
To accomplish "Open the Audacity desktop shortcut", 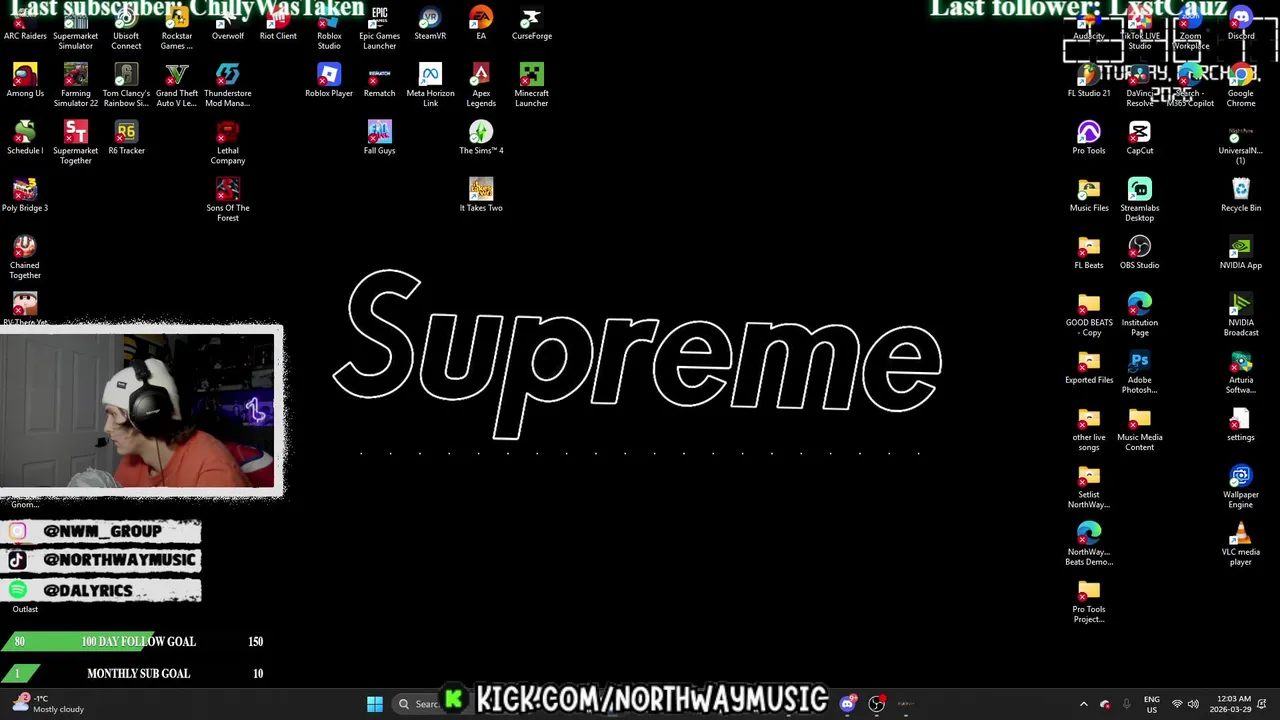I will 1089,25.
